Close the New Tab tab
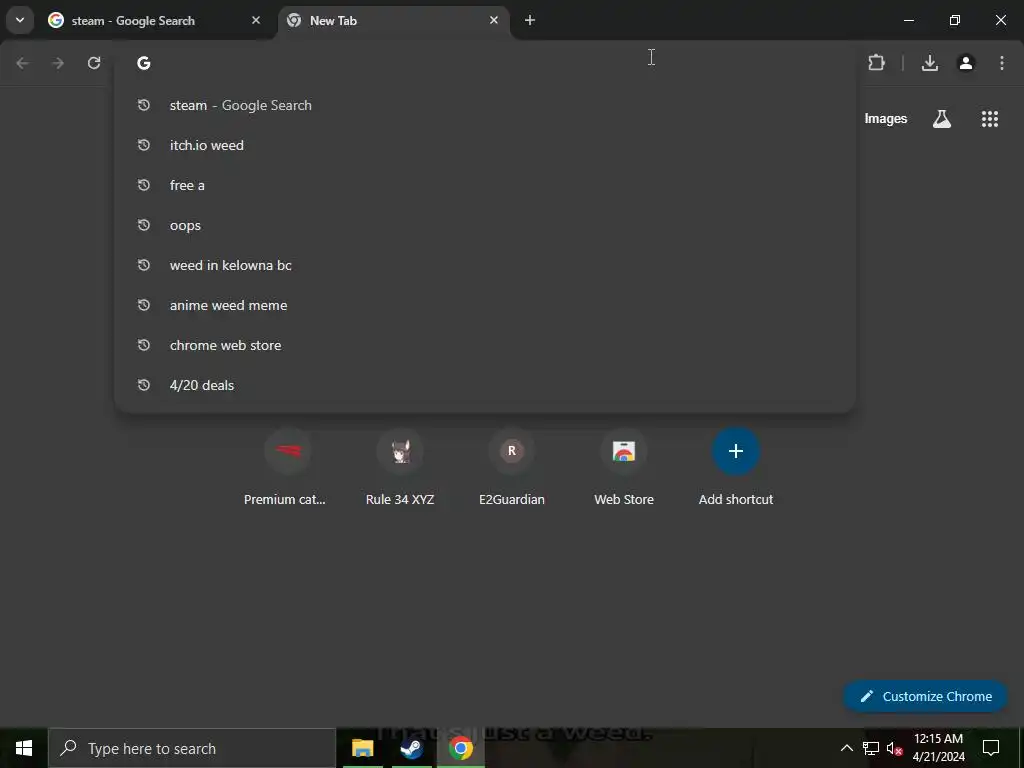The width and height of the screenshot is (1024, 768). [494, 20]
